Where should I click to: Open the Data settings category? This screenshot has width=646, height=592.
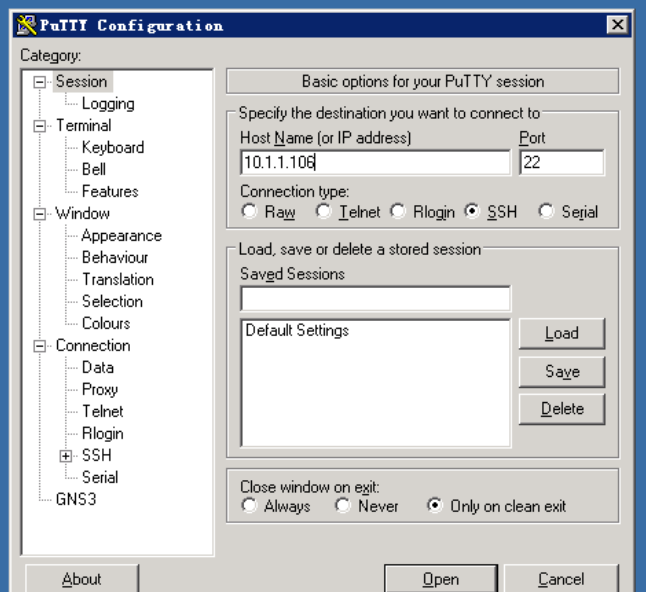(98, 367)
